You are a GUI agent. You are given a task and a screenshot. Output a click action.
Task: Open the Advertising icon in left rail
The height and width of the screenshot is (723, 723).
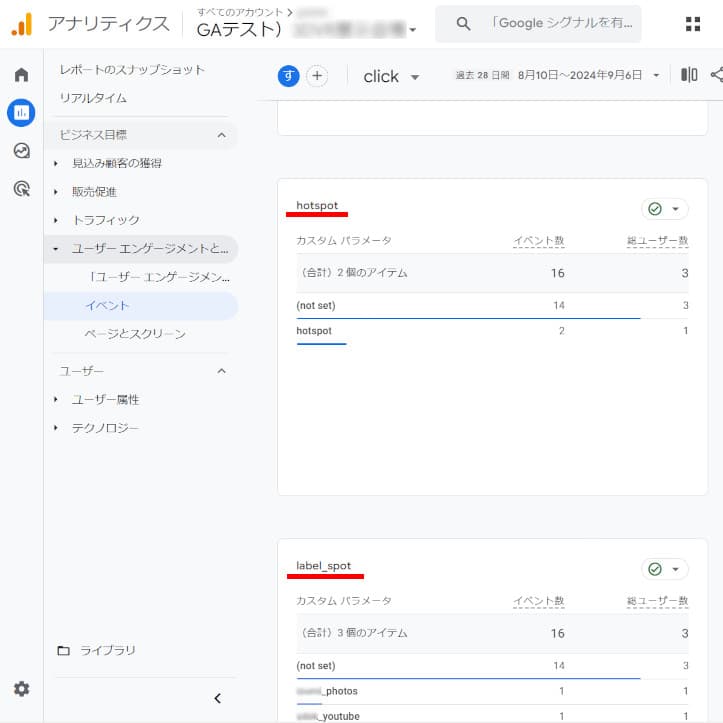21,188
